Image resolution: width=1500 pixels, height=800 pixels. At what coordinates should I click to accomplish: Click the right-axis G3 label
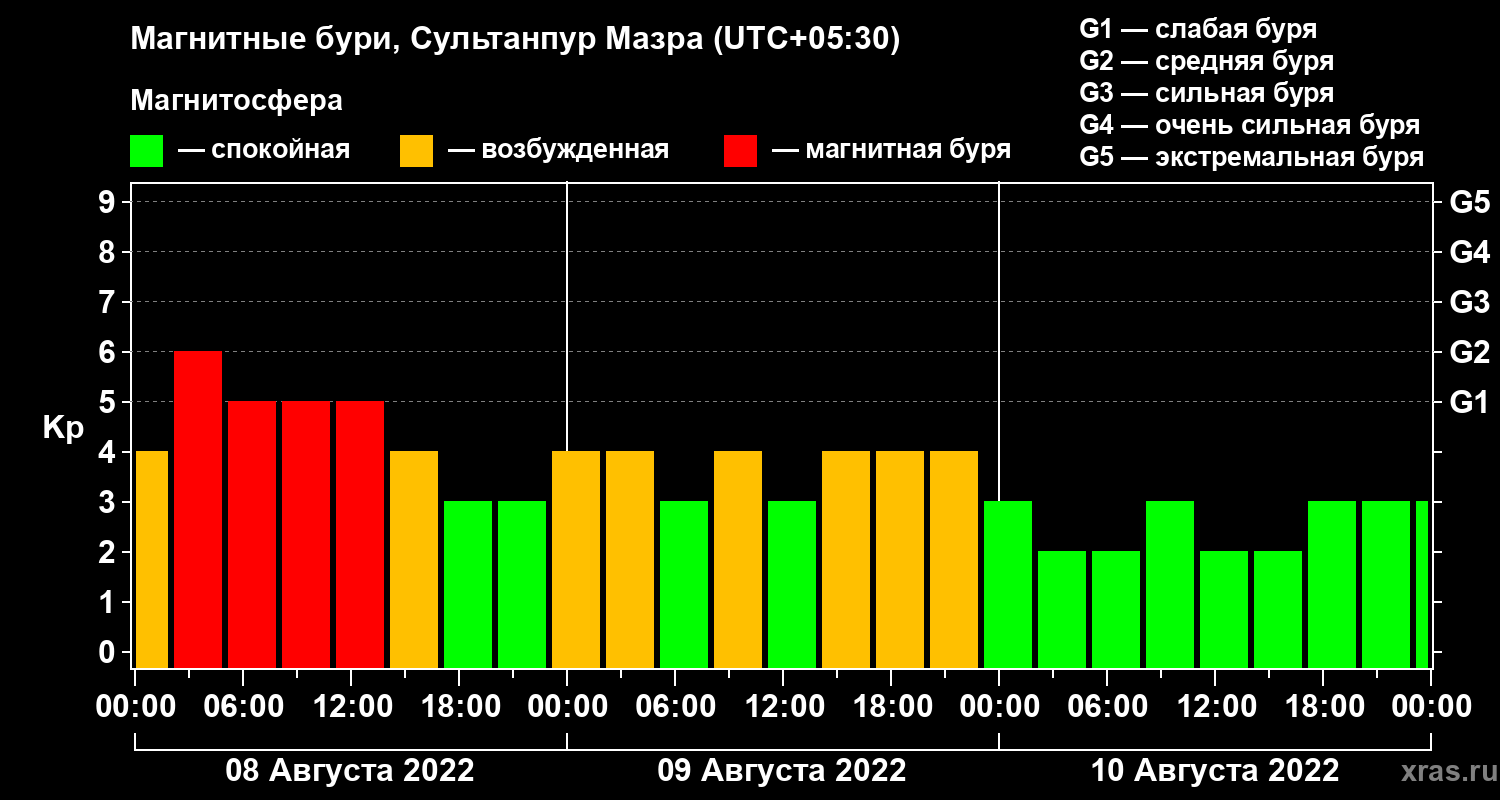tap(1469, 302)
